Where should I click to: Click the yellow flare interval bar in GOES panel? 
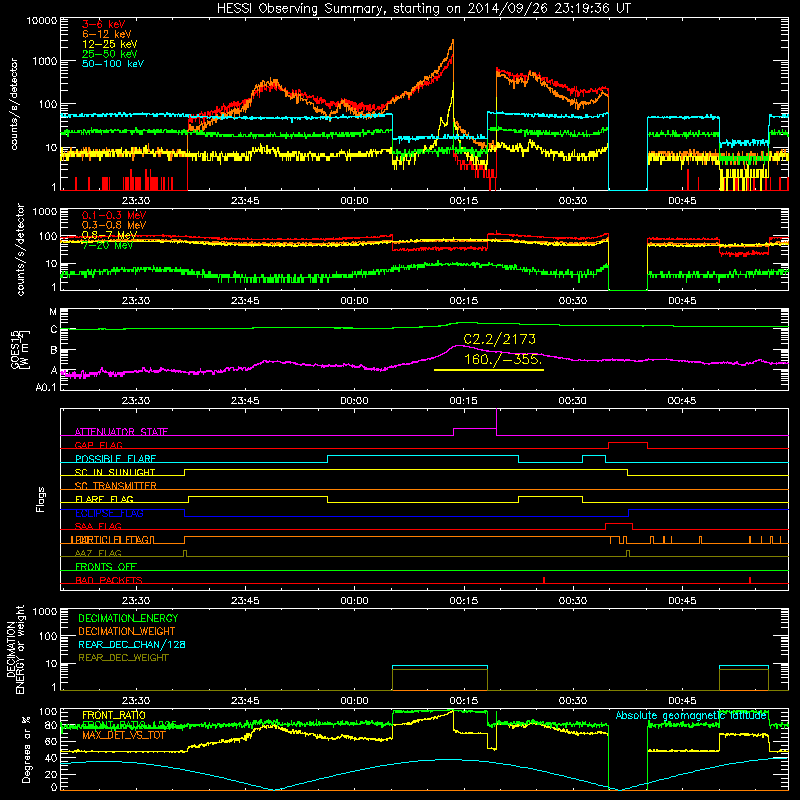[x=489, y=370]
